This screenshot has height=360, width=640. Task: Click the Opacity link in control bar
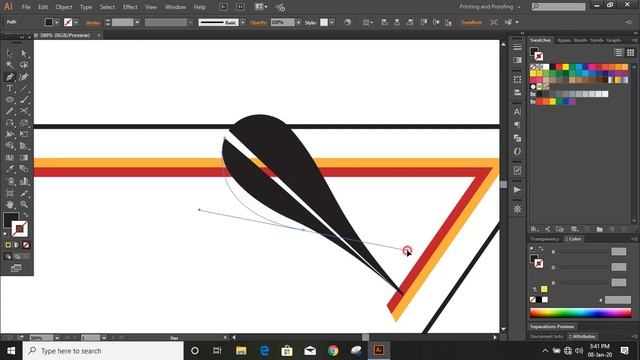(258, 22)
